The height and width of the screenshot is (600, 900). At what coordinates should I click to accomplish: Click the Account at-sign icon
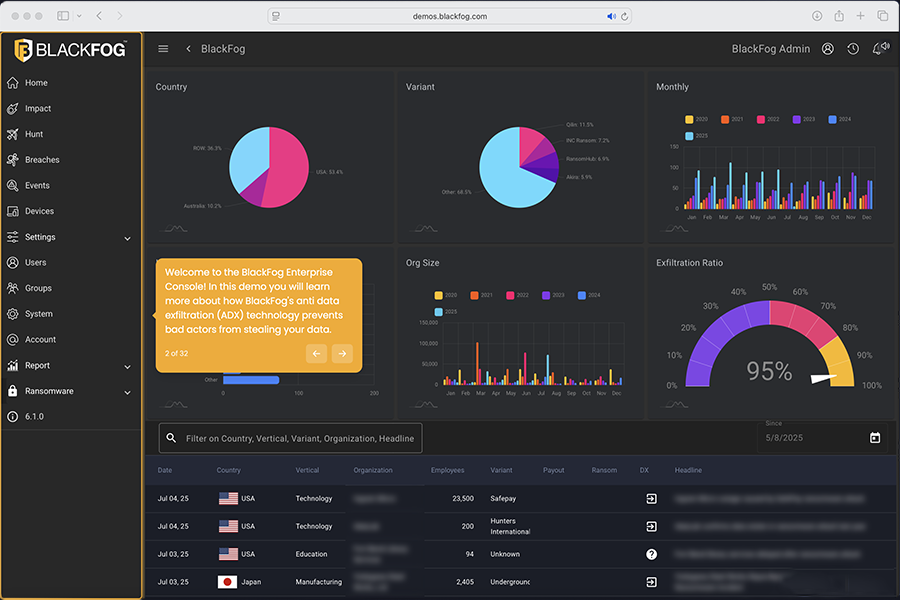point(13,339)
